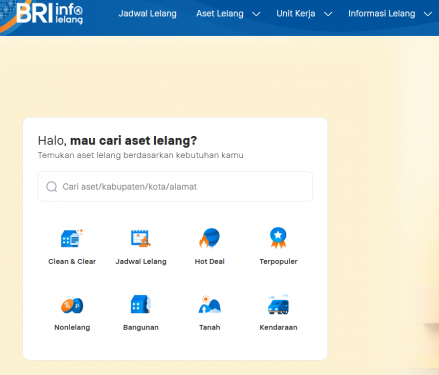Click the heading 'mau cari aset lelang?'
This screenshot has height=375, width=439.
(133, 141)
